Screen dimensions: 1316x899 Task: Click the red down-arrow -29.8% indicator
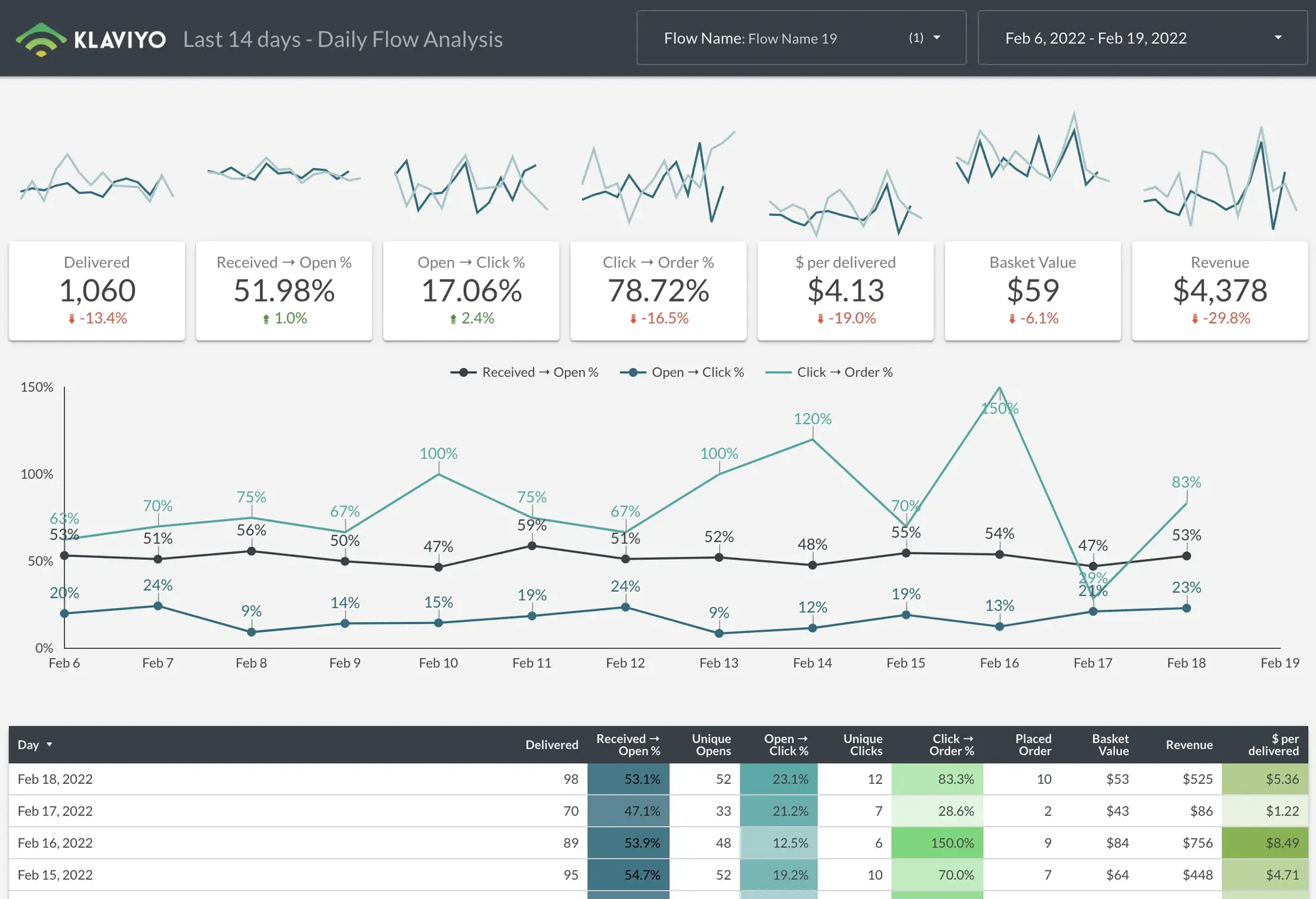[x=1220, y=319]
